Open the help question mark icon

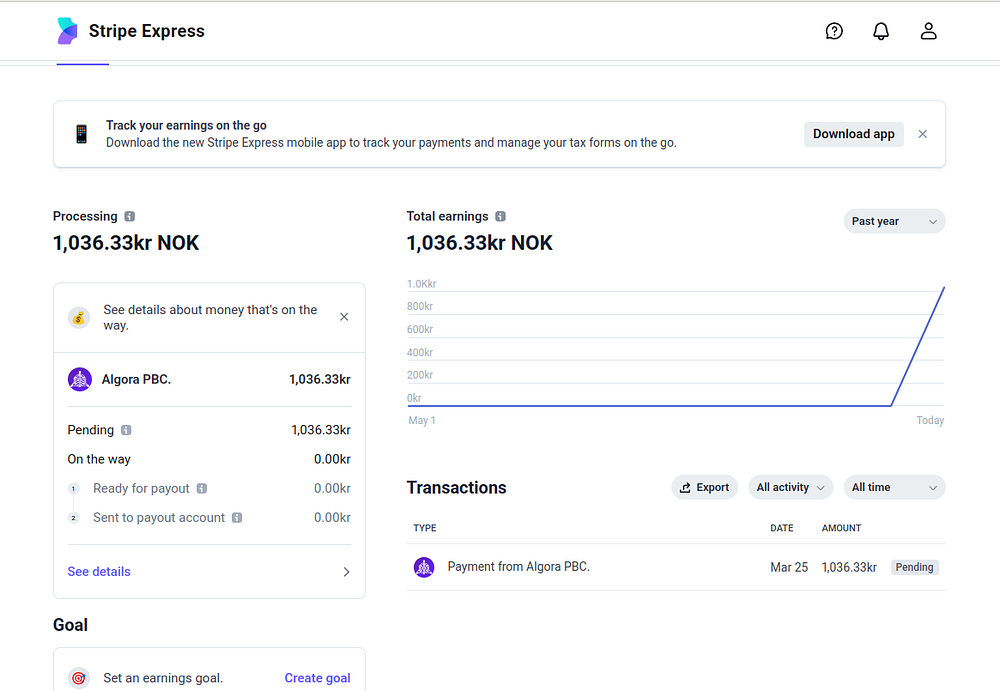click(x=834, y=31)
